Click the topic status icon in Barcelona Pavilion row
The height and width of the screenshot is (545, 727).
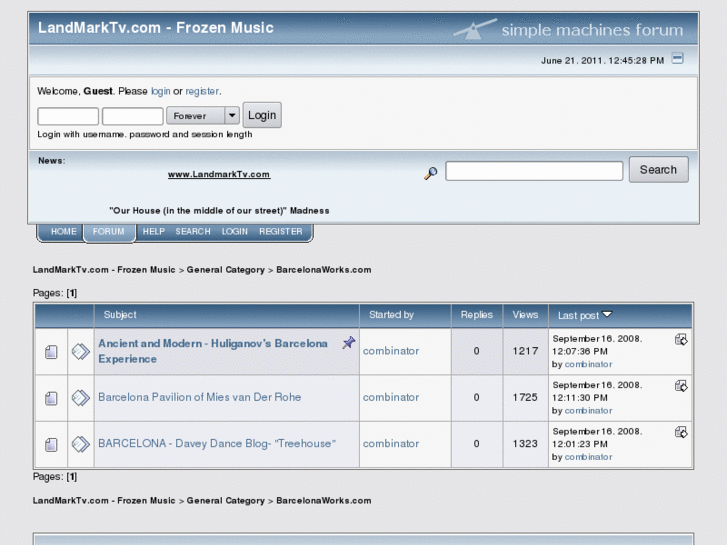click(51, 398)
